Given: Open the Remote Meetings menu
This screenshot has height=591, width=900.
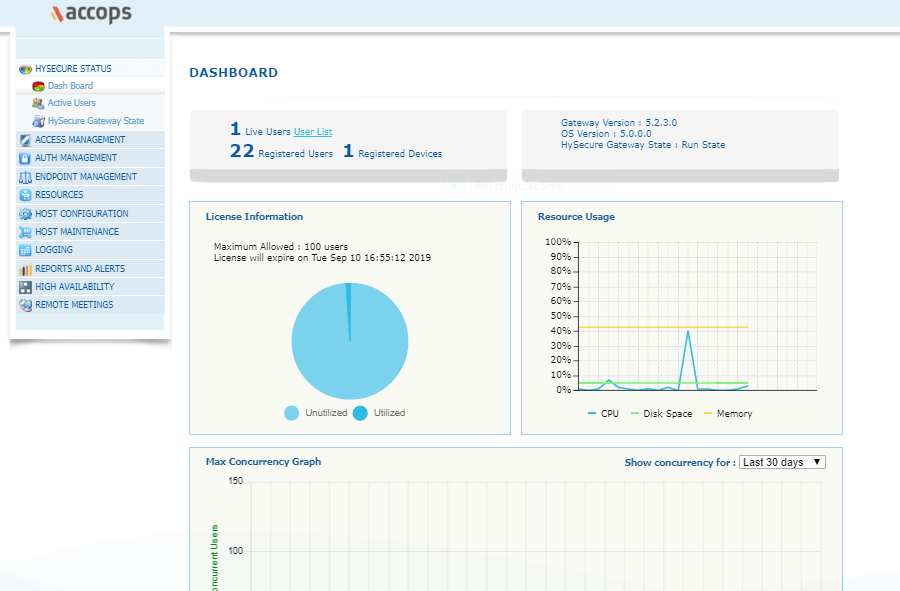Looking at the screenshot, I should [91, 305].
